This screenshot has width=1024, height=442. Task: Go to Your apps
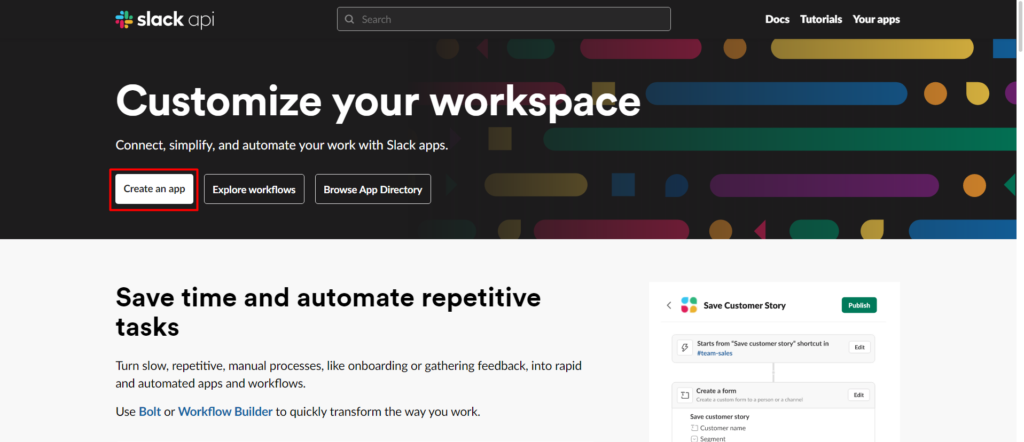pyautogui.click(x=876, y=20)
